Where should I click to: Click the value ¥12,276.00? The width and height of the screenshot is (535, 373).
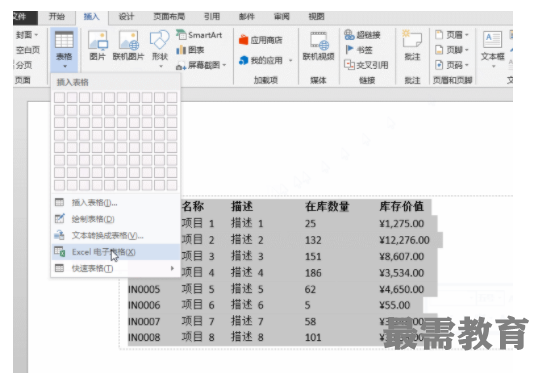[404, 240]
